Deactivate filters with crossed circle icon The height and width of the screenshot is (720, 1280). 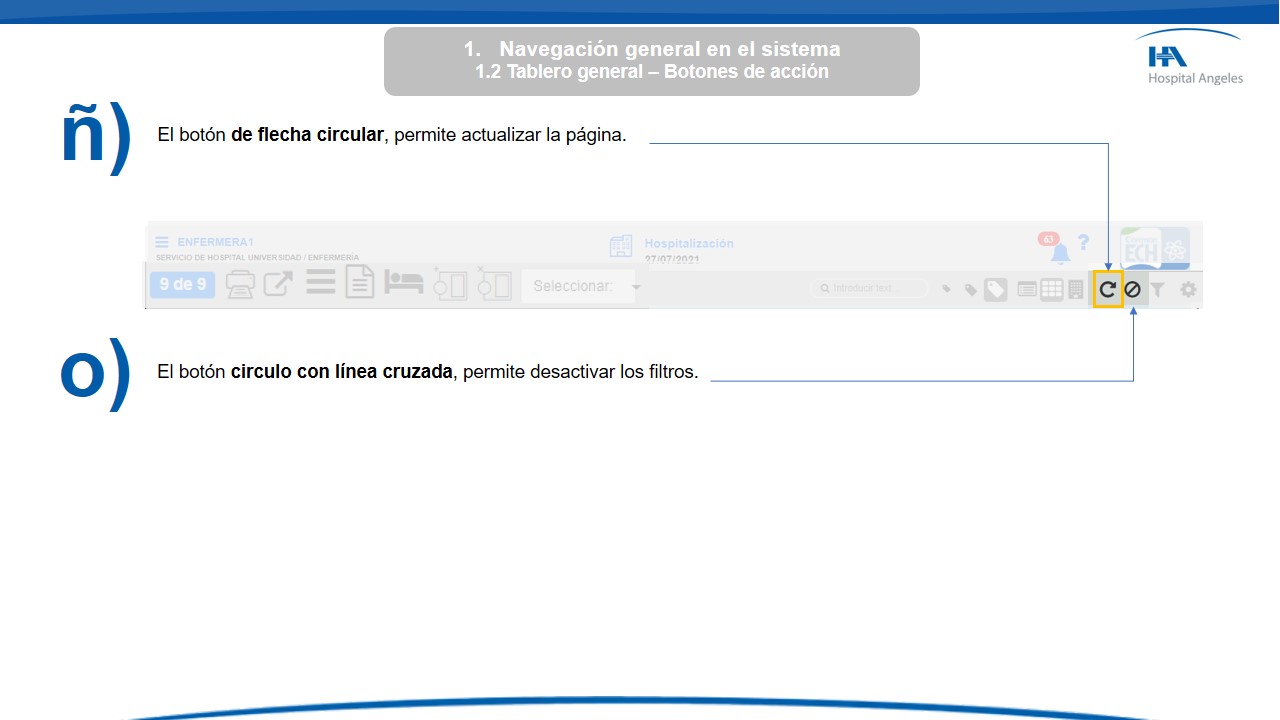click(x=1132, y=290)
